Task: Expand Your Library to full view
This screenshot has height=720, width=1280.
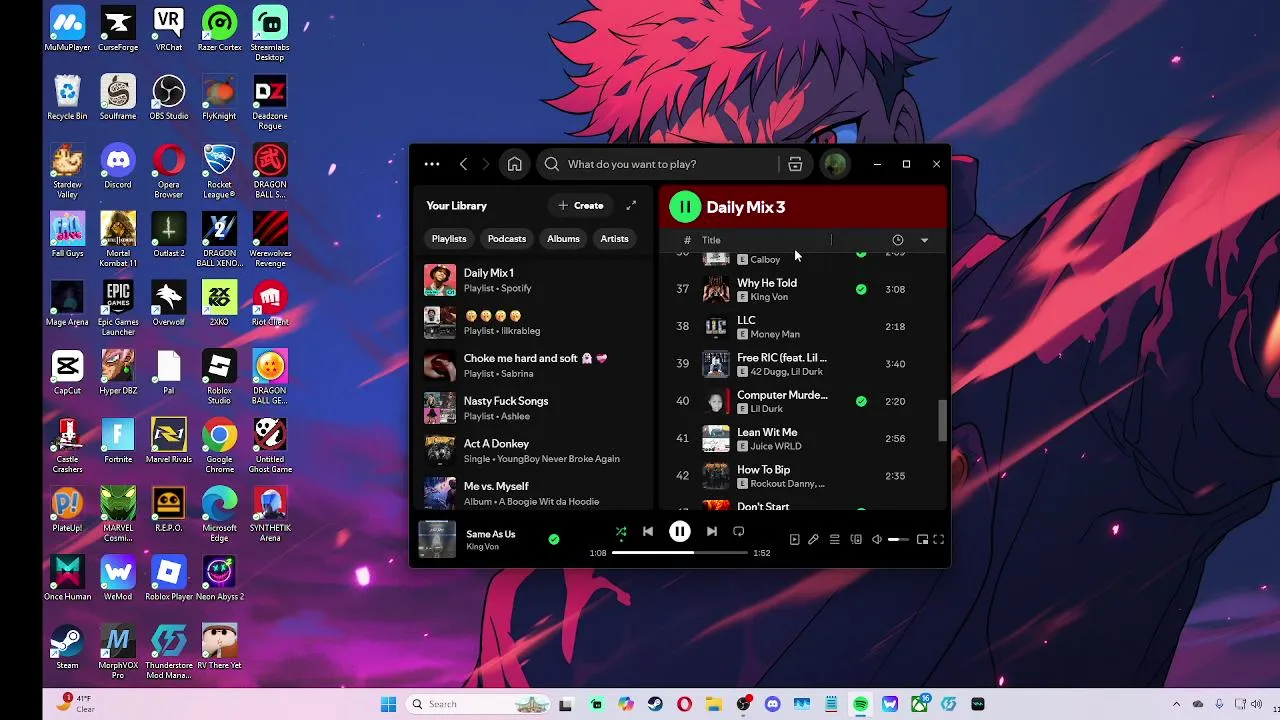Action: pos(631,205)
